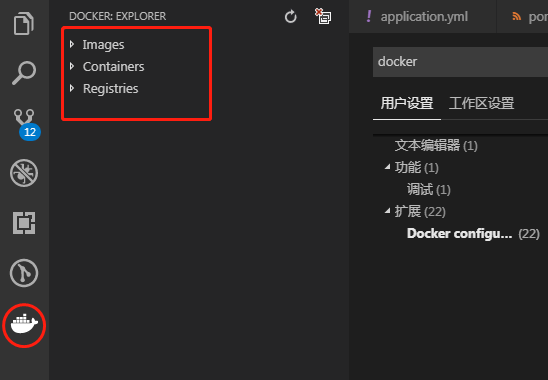Image resolution: width=548 pixels, height=380 pixels.
Task: Click the DOCKER: EXPLORER panel title
Action: 117,16
